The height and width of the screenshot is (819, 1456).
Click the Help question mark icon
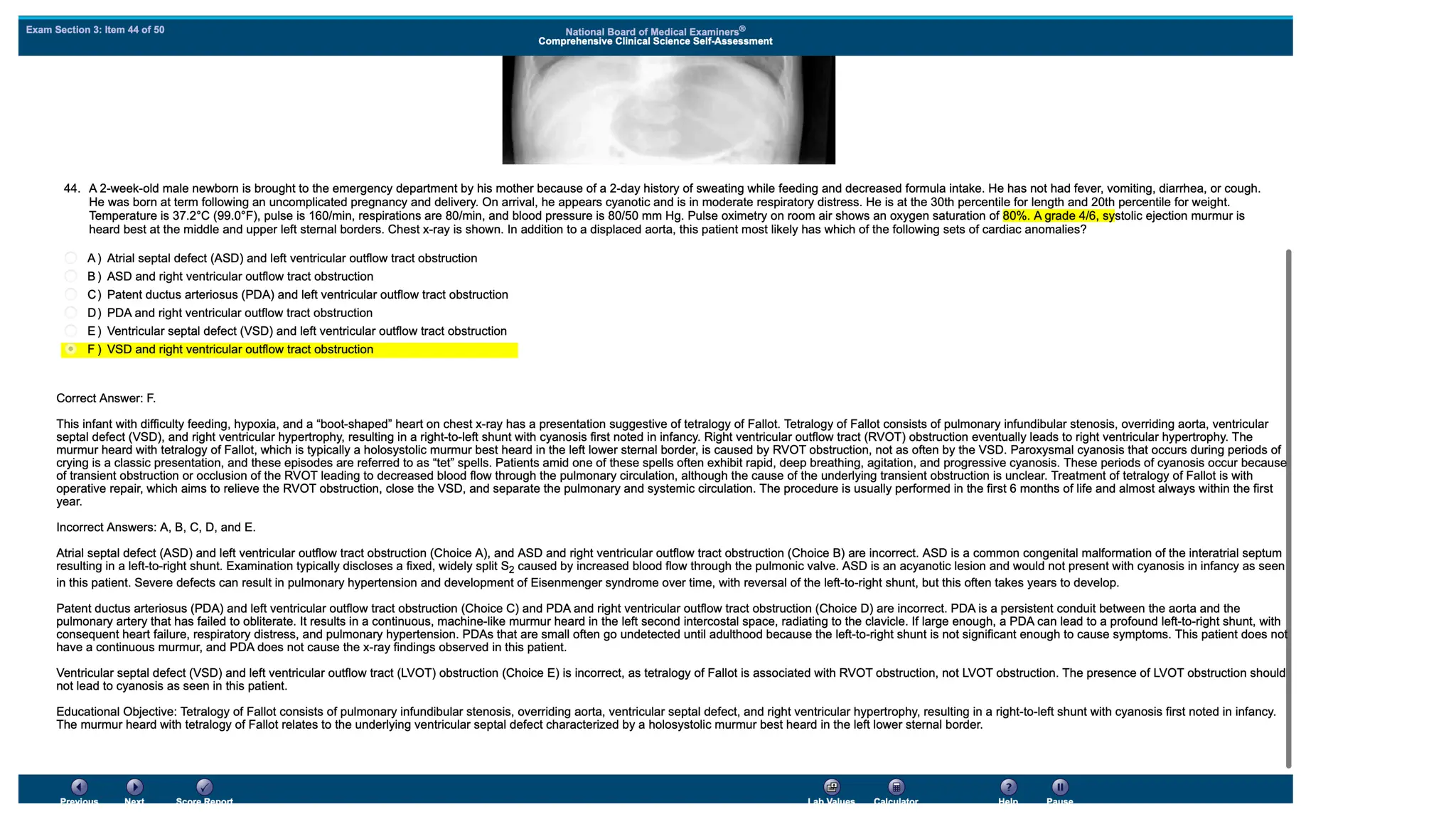coord(1008,787)
